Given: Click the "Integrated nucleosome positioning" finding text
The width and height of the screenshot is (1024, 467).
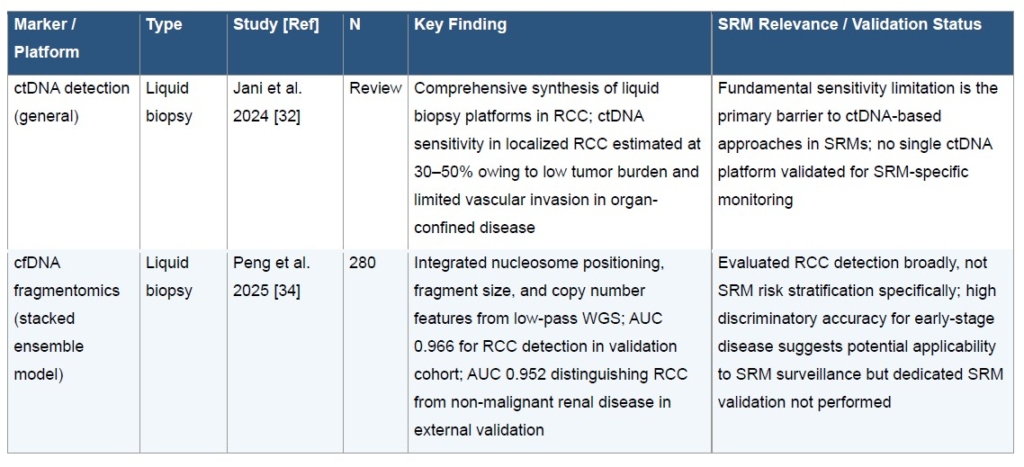Looking at the screenshot, I should [538, 264].
